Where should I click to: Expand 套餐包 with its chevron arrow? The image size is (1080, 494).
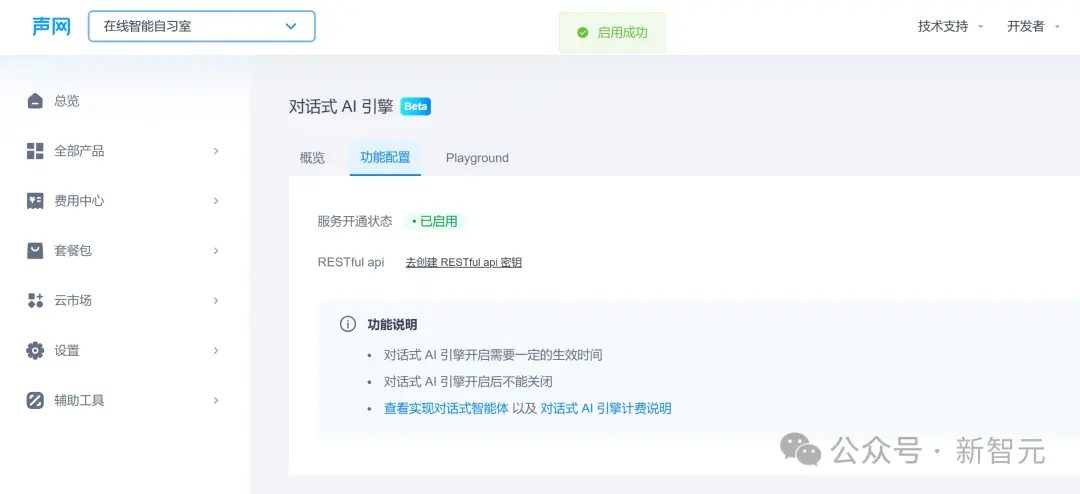pyautogui.click(x=216, y=251)
